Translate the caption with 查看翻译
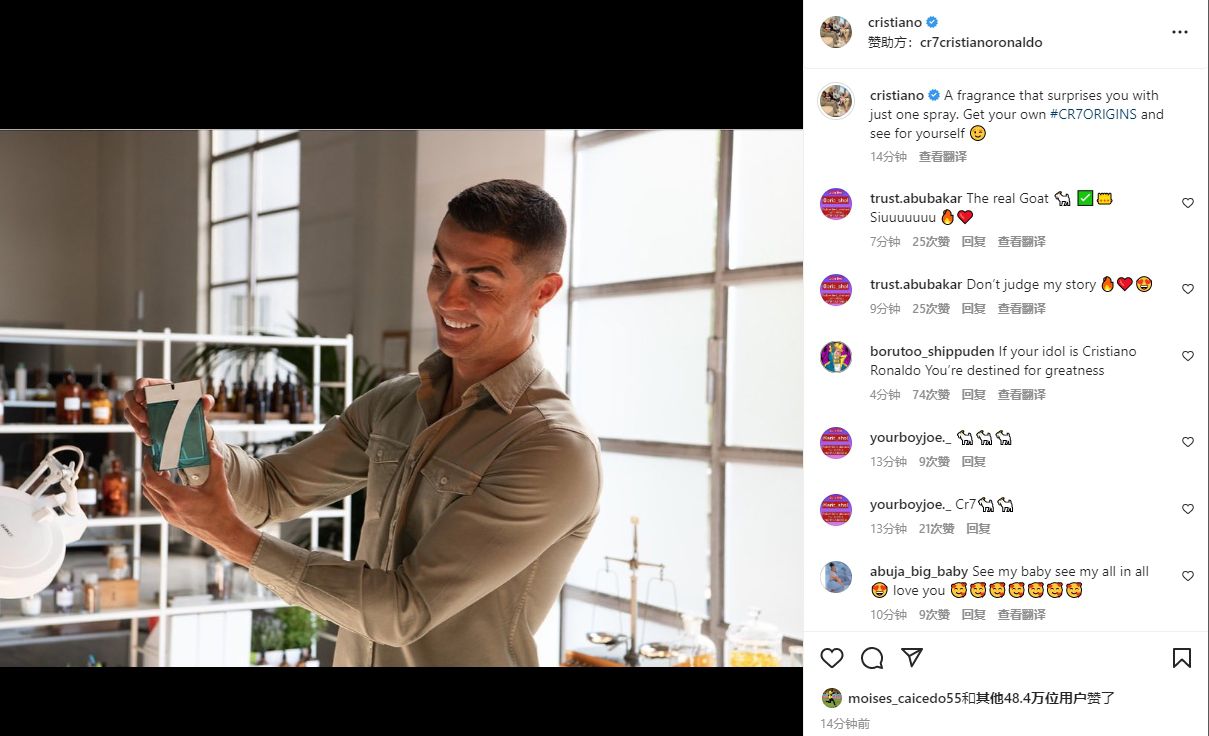This screenshot has height=736, width=1209. tap(942, 157)
